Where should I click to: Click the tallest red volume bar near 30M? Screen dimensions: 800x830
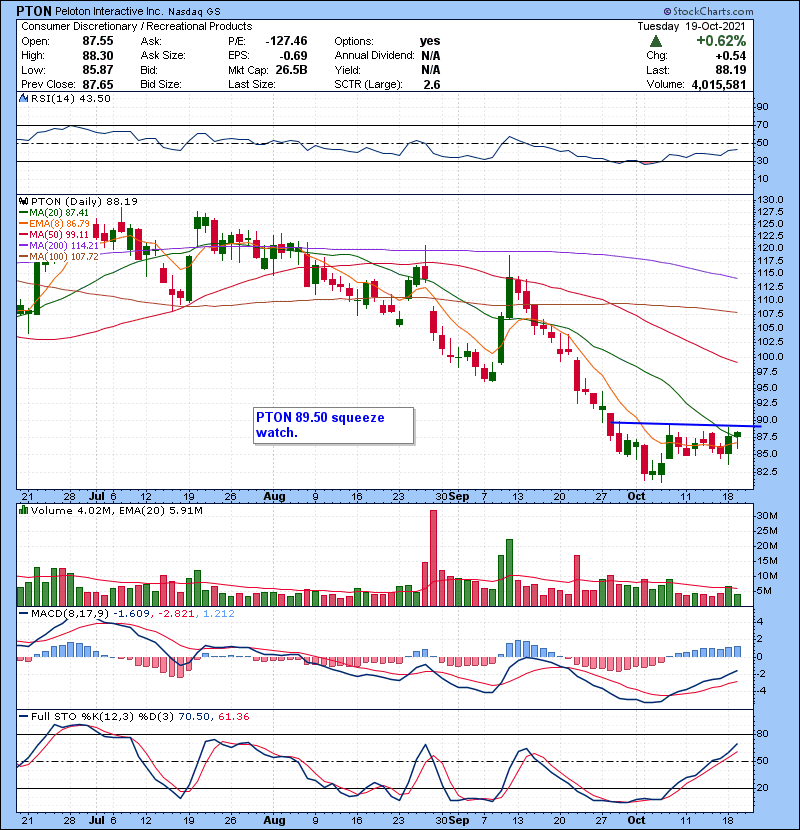[x=434, y=558]
